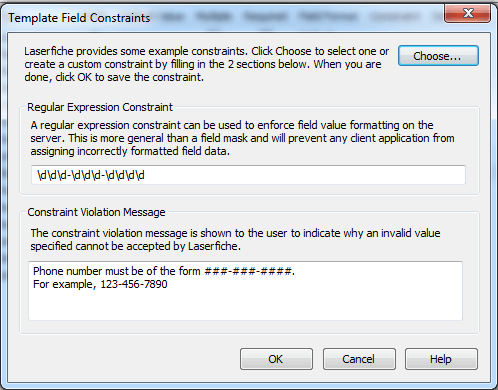Select the Constraint Violation Message group label
Viewport: 498px width, 390px height.
pos(96,212)
